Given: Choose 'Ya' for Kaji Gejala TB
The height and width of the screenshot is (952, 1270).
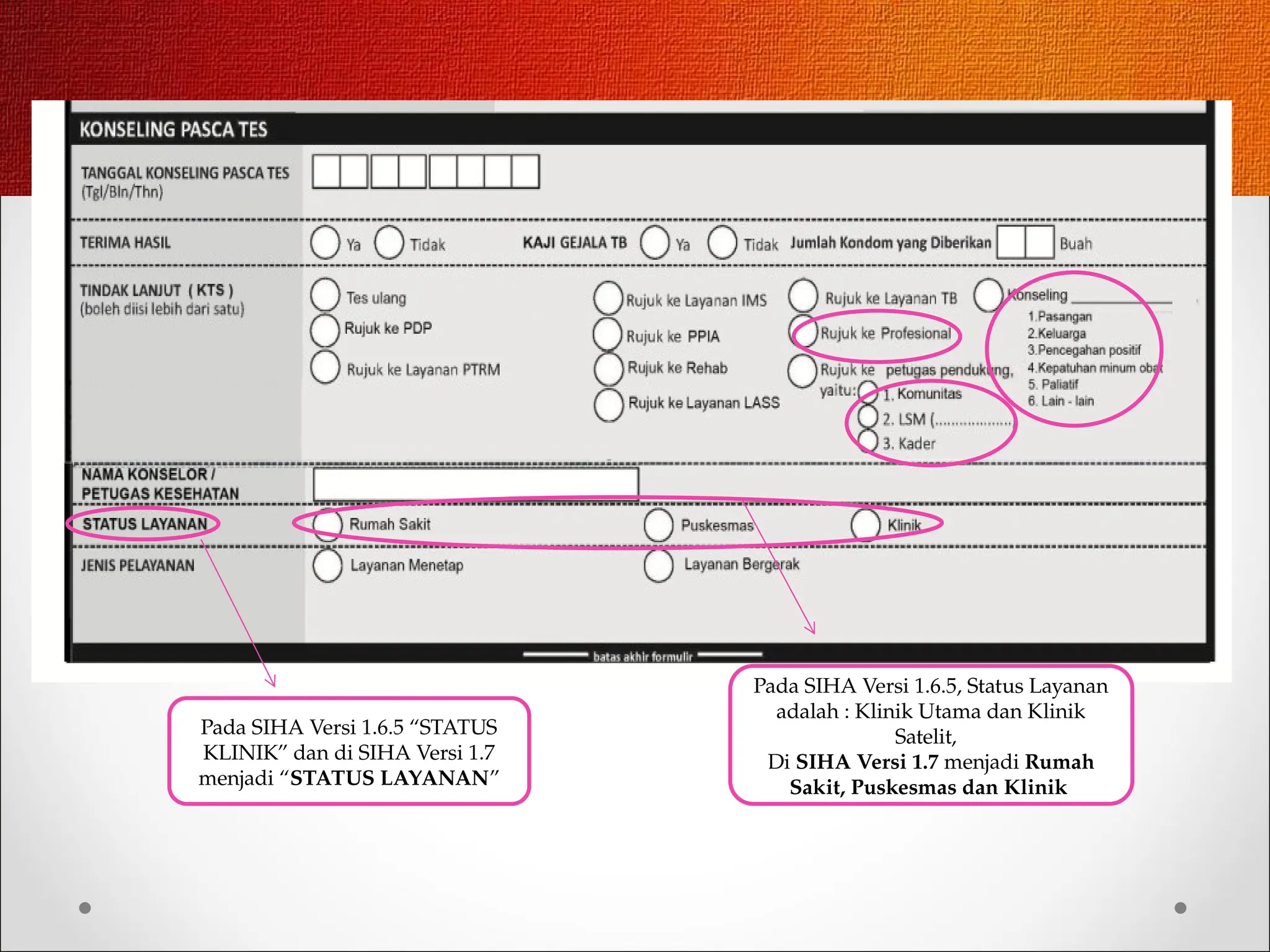Looking at the screenshot, I should pos(655,242).
